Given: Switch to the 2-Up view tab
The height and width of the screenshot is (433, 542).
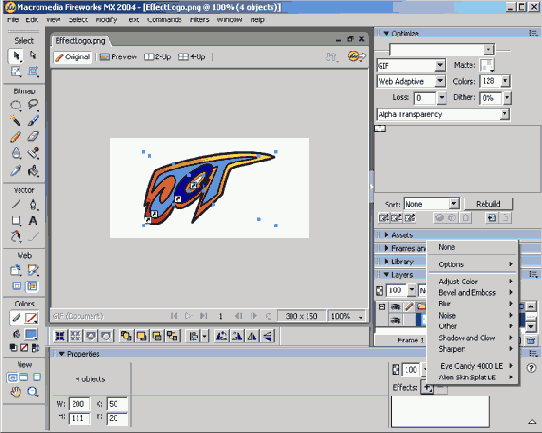Looking at the screenshot, I should [x=158, y=57].
